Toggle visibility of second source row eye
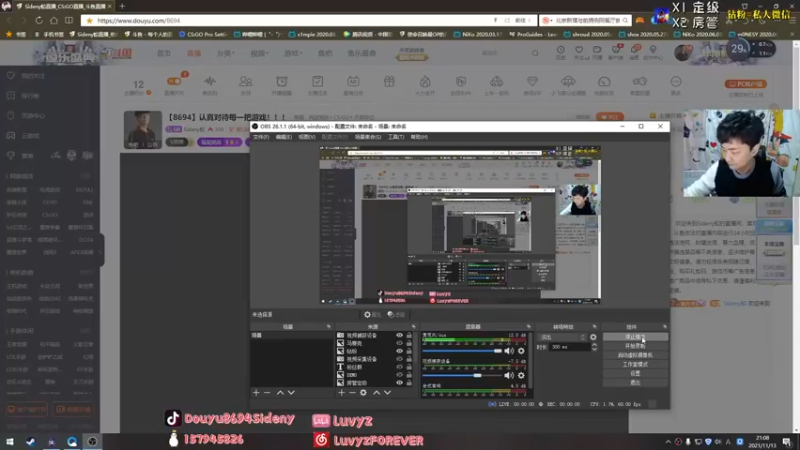This screenshot has height=450, width=800. point(399,343)
